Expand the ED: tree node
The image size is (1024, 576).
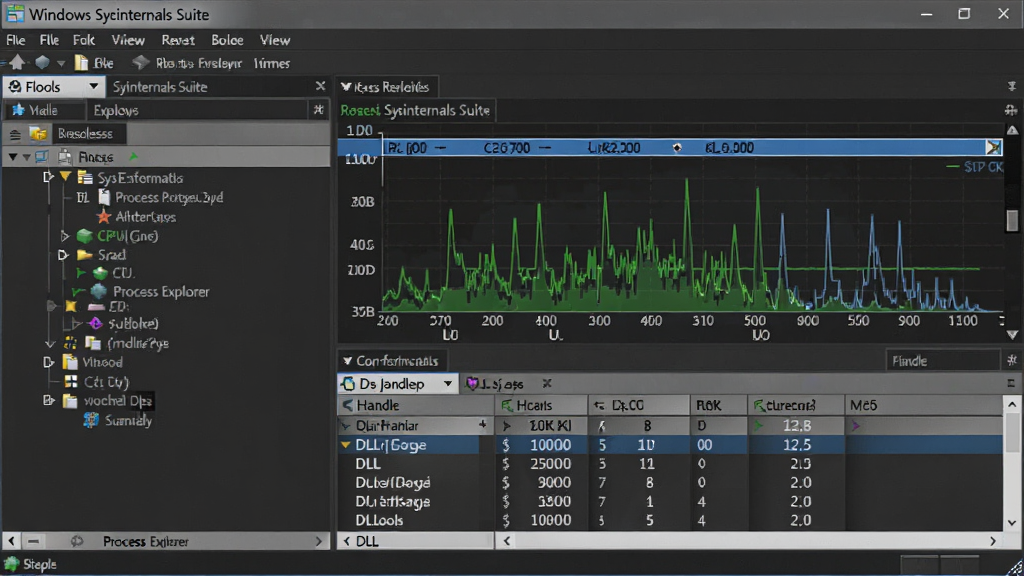click(x=52, y=306)
